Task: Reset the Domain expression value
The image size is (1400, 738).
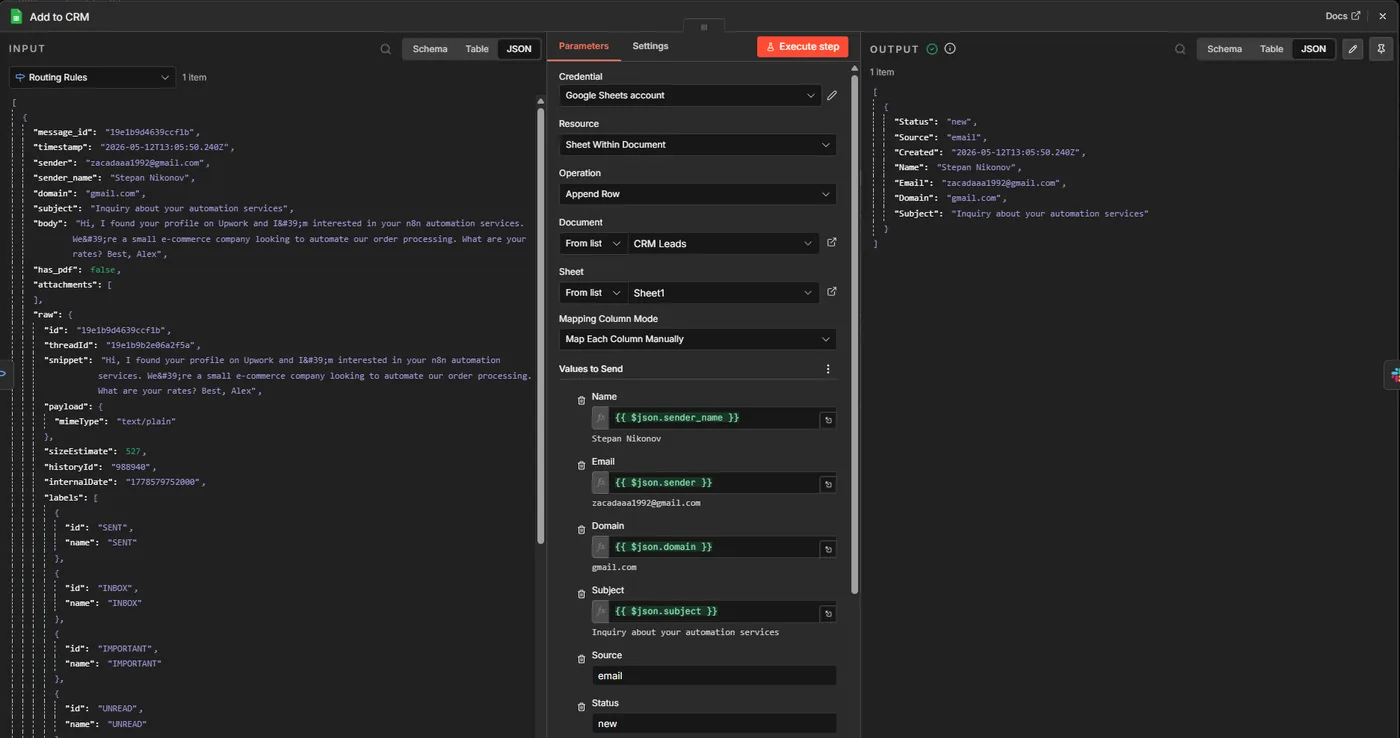Action: pyautogui.click(x=828, y=549)
